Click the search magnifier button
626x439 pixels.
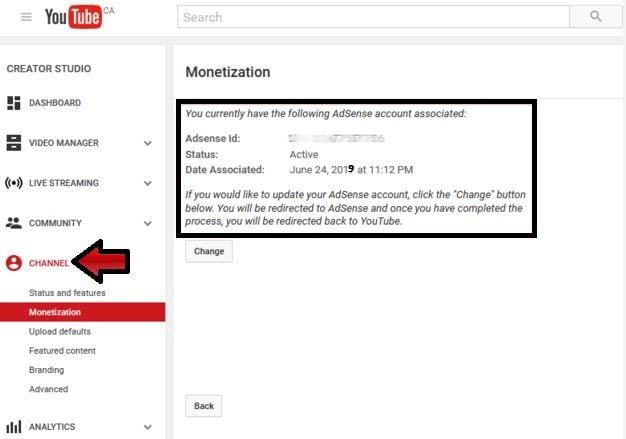[595, 17]
